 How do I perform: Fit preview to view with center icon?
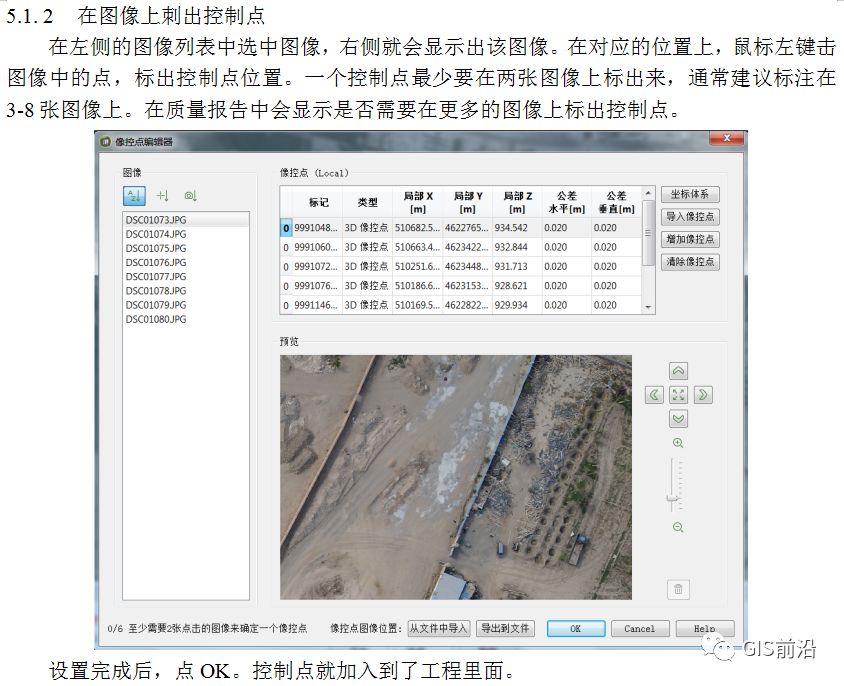pos(678,395)
